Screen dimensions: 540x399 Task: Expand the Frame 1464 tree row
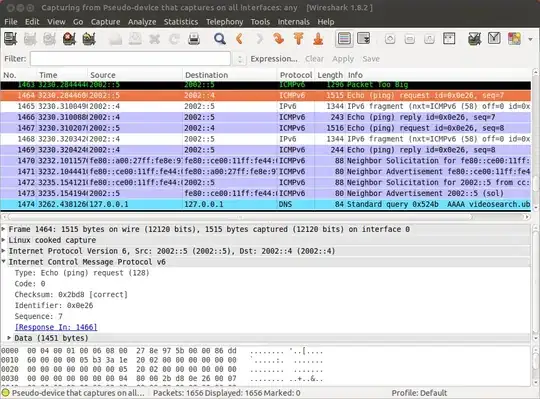(x=3, y=229)
